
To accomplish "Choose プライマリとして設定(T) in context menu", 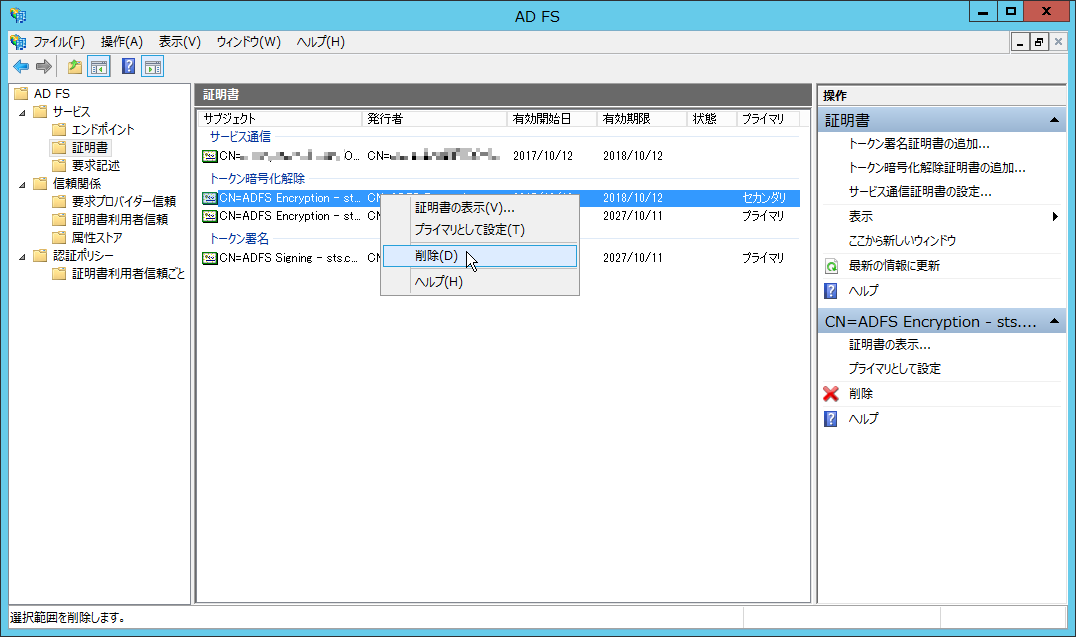I will coord(480,230).
